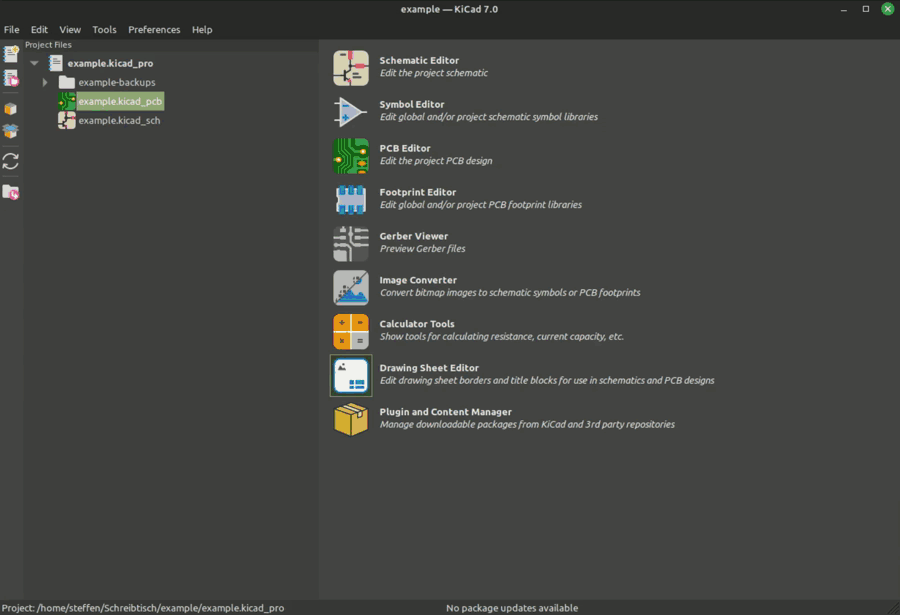Click the 'Project Files' panel heading
Image resolution: width=900 pixels, height=615 pixels.
click(x=48, y=45)
